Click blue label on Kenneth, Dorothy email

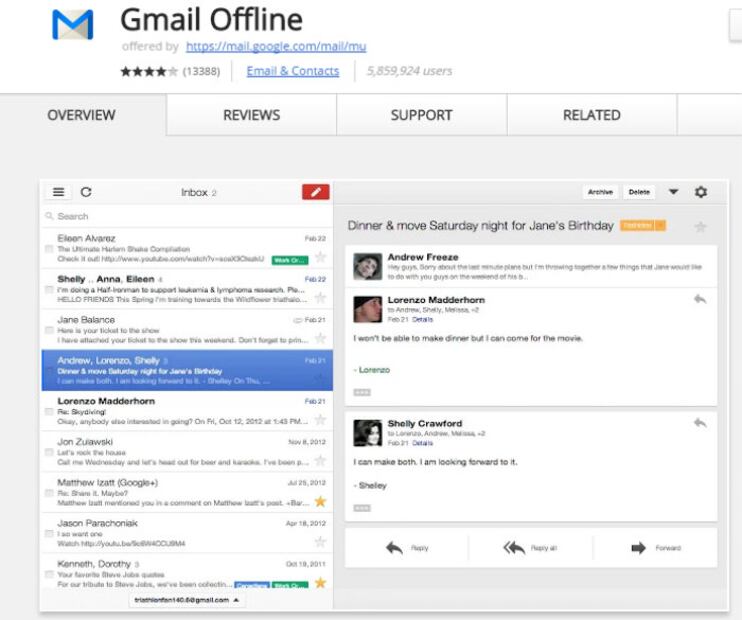[252, 585]
